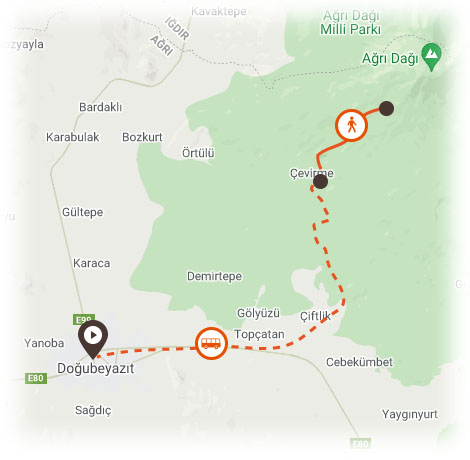Screen dimensions: 470x460
Task: Click the faded E80 badge at map bottom
Action: pyautogui.click(x=360, y=444)
